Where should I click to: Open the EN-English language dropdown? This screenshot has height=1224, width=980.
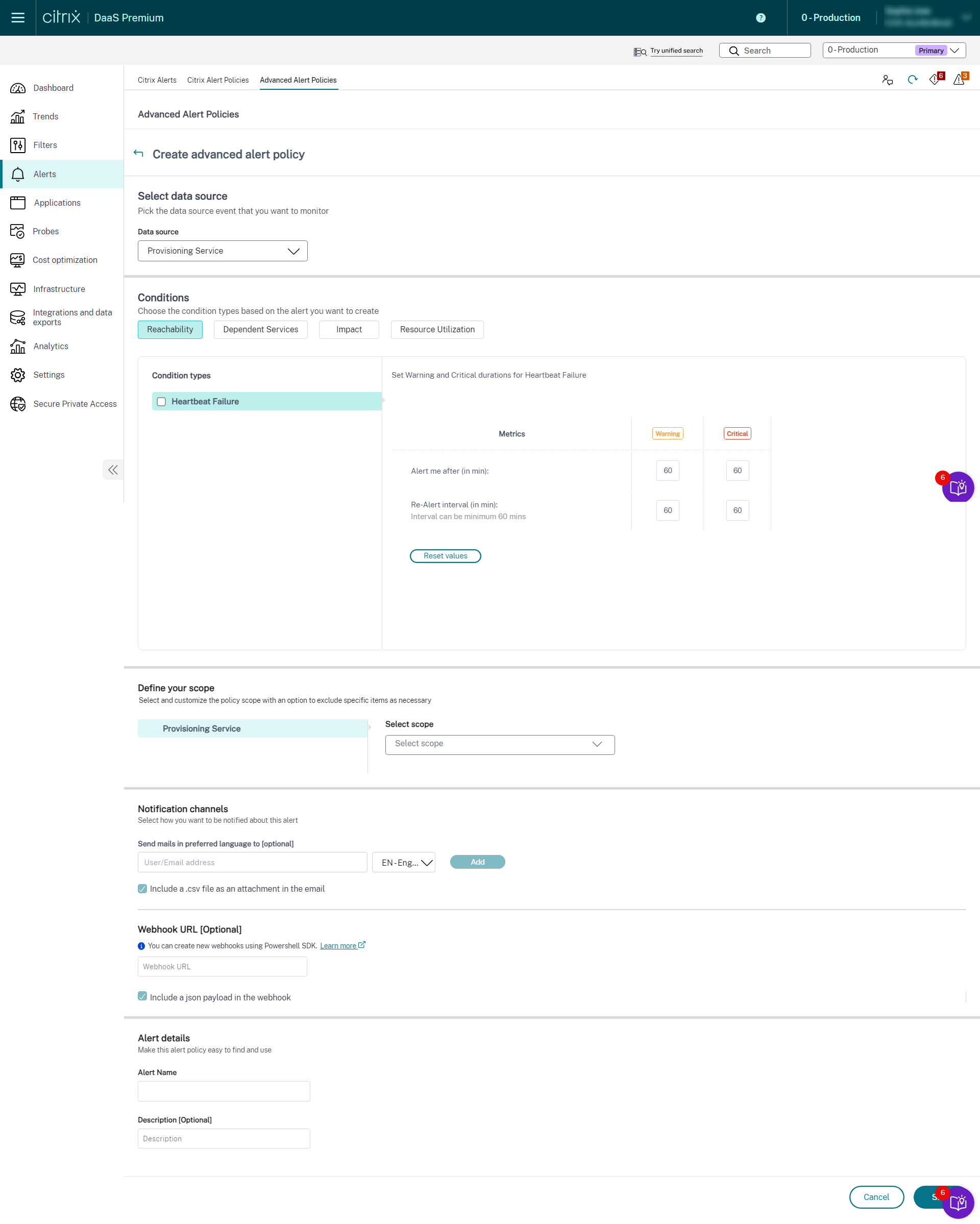[x=404, y=863]
